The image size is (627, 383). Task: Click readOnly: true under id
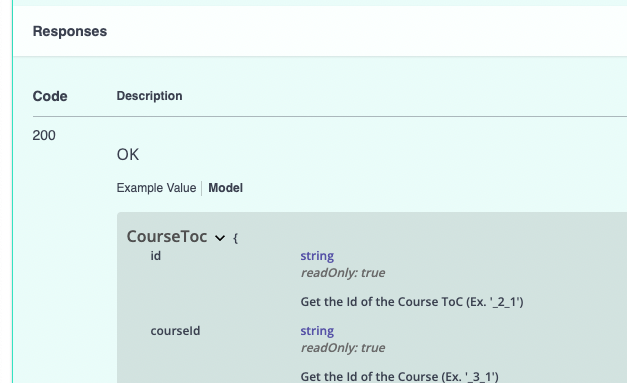point(343,273)
